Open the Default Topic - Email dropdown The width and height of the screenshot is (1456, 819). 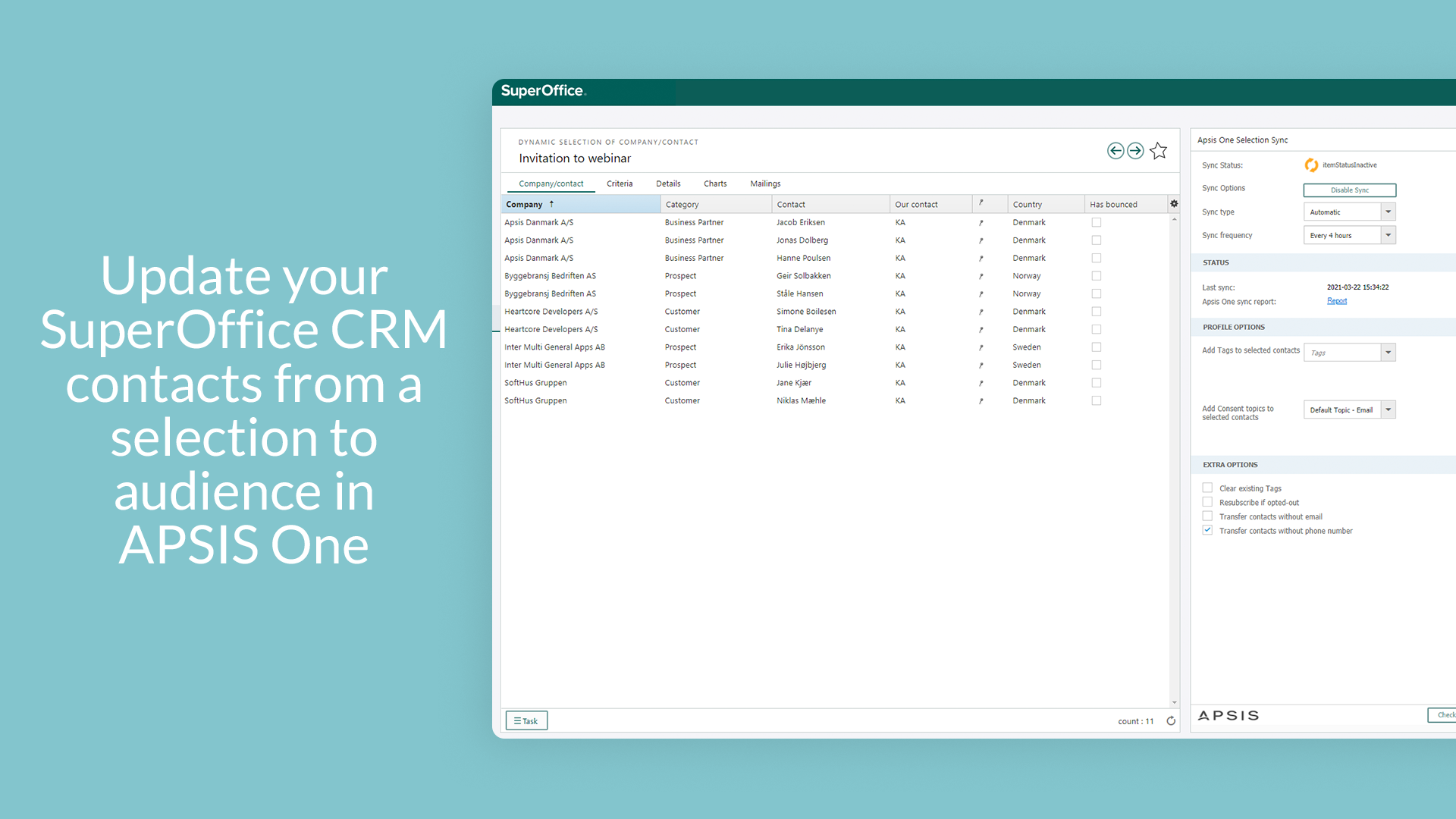[1388, 410]
